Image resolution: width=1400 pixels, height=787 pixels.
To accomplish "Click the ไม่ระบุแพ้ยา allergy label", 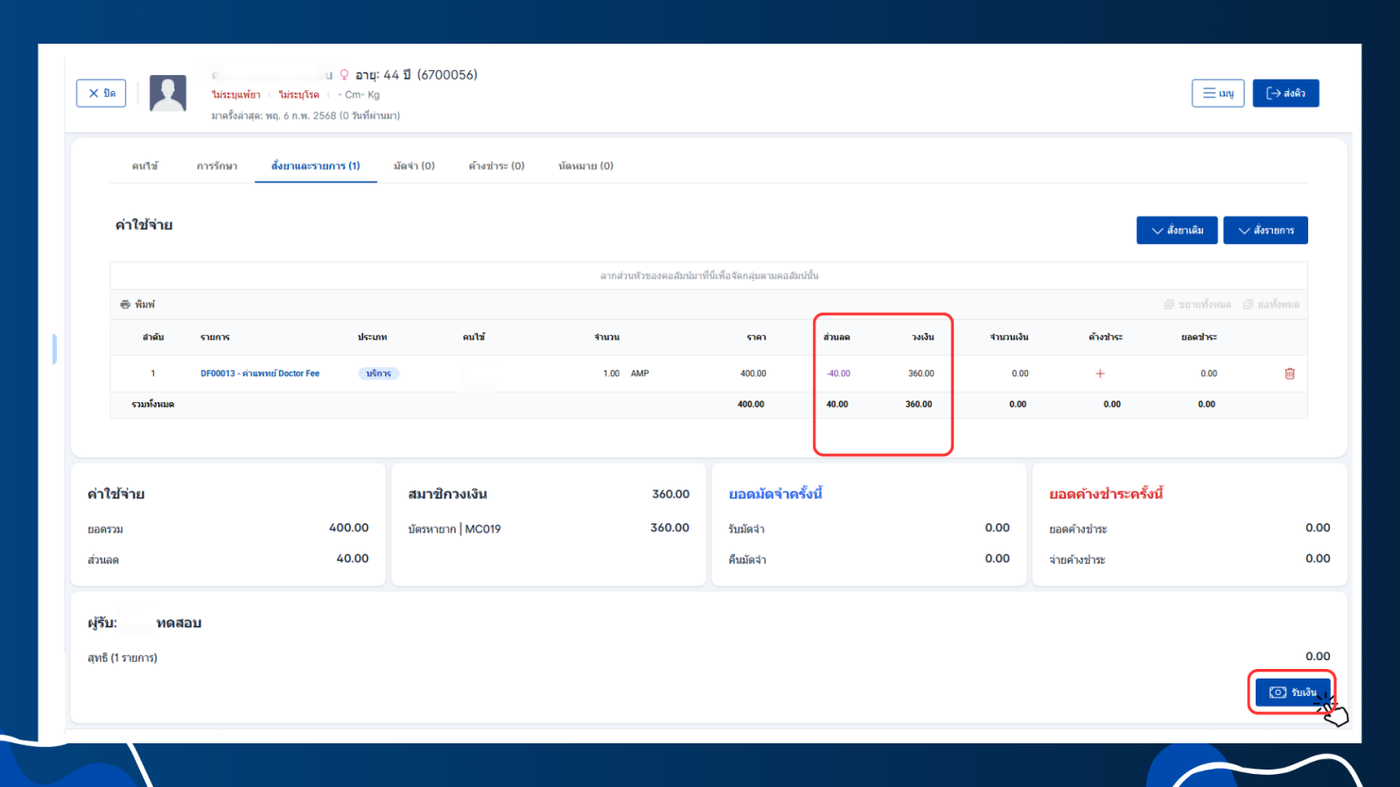I will 236,95.
